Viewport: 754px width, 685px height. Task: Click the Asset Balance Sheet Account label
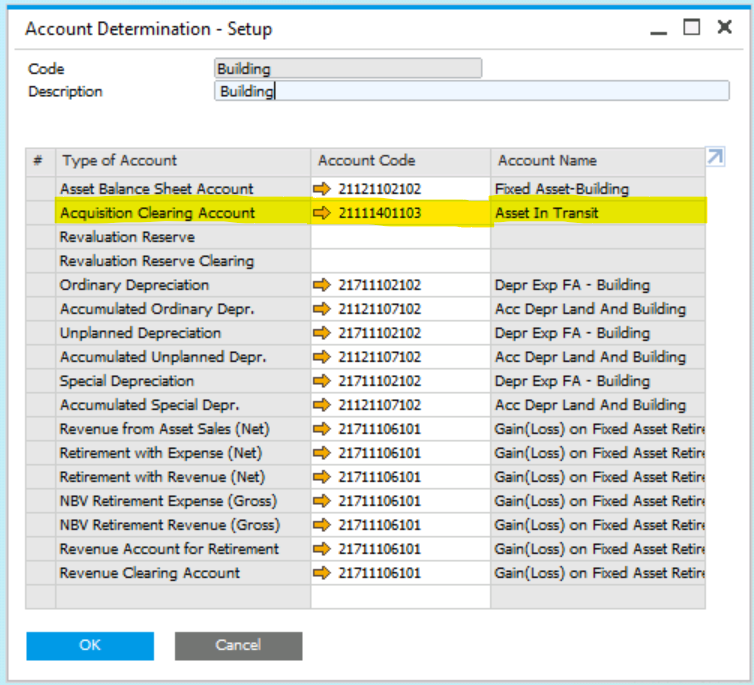click(156, 189)
